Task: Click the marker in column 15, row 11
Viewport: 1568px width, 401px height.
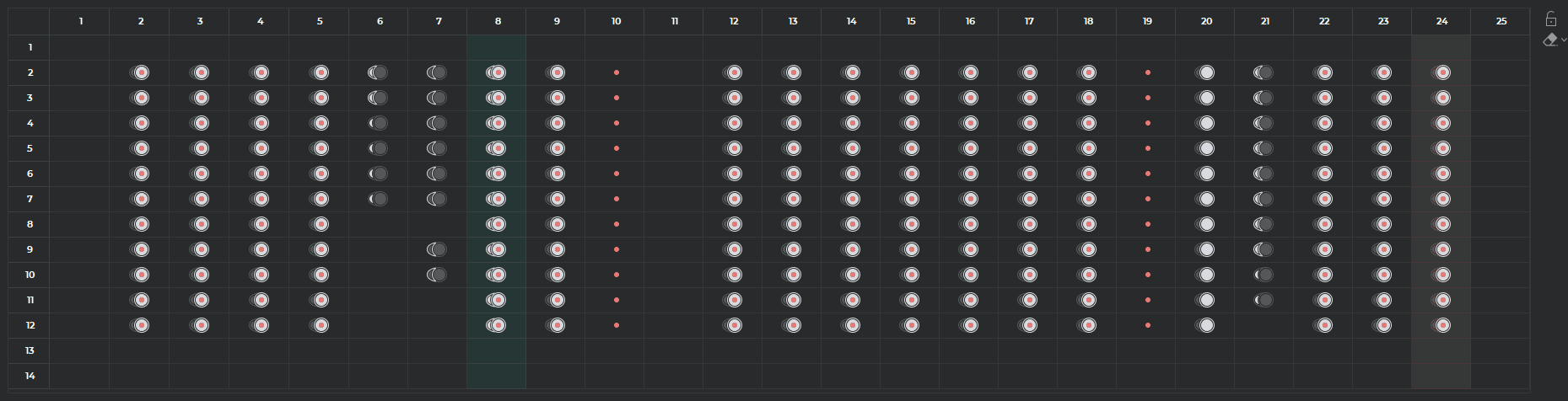Action: [911, 300]
